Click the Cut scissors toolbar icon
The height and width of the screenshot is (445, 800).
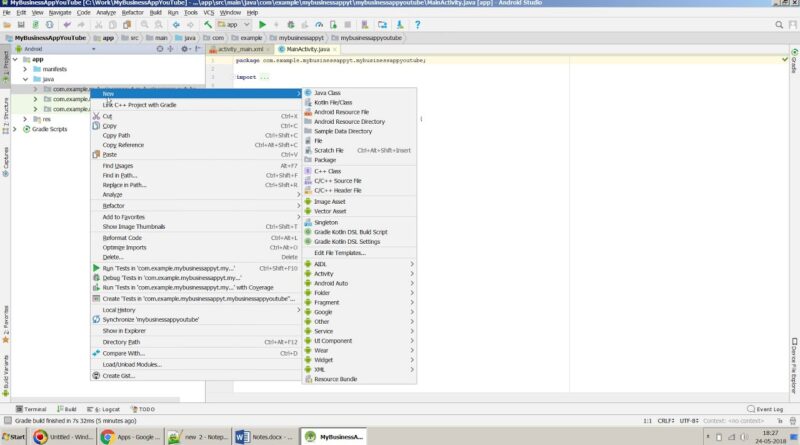(98, 24)
